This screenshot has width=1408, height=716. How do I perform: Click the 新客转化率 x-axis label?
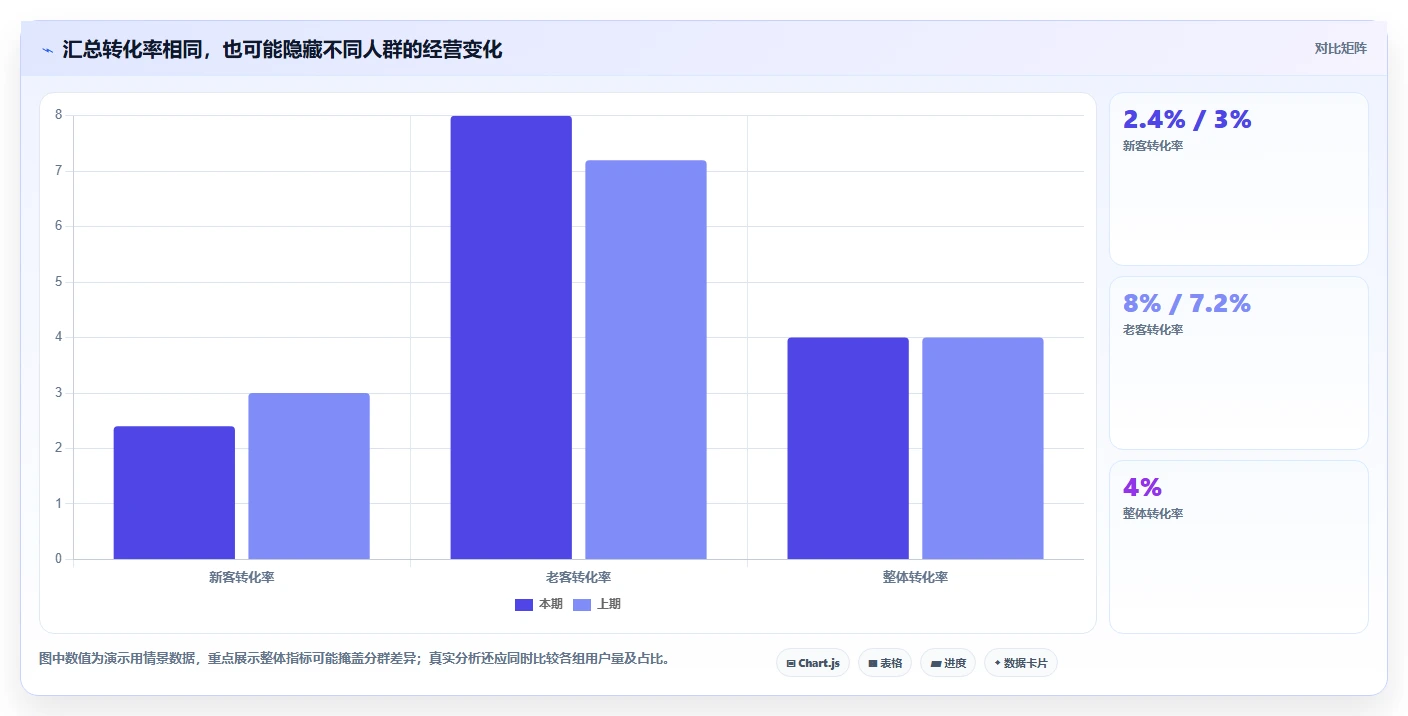242,578
